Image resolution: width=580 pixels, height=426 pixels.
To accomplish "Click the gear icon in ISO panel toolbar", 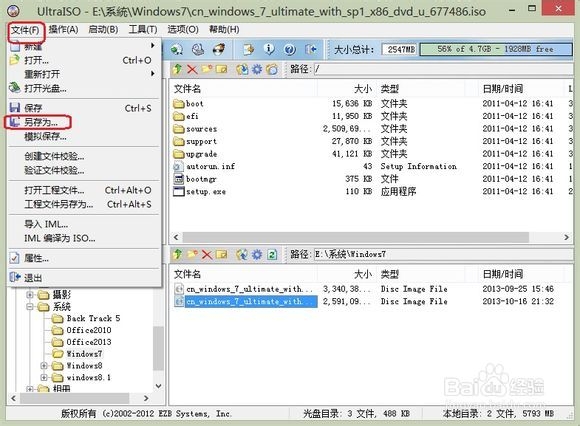I will tap(257, 69).
